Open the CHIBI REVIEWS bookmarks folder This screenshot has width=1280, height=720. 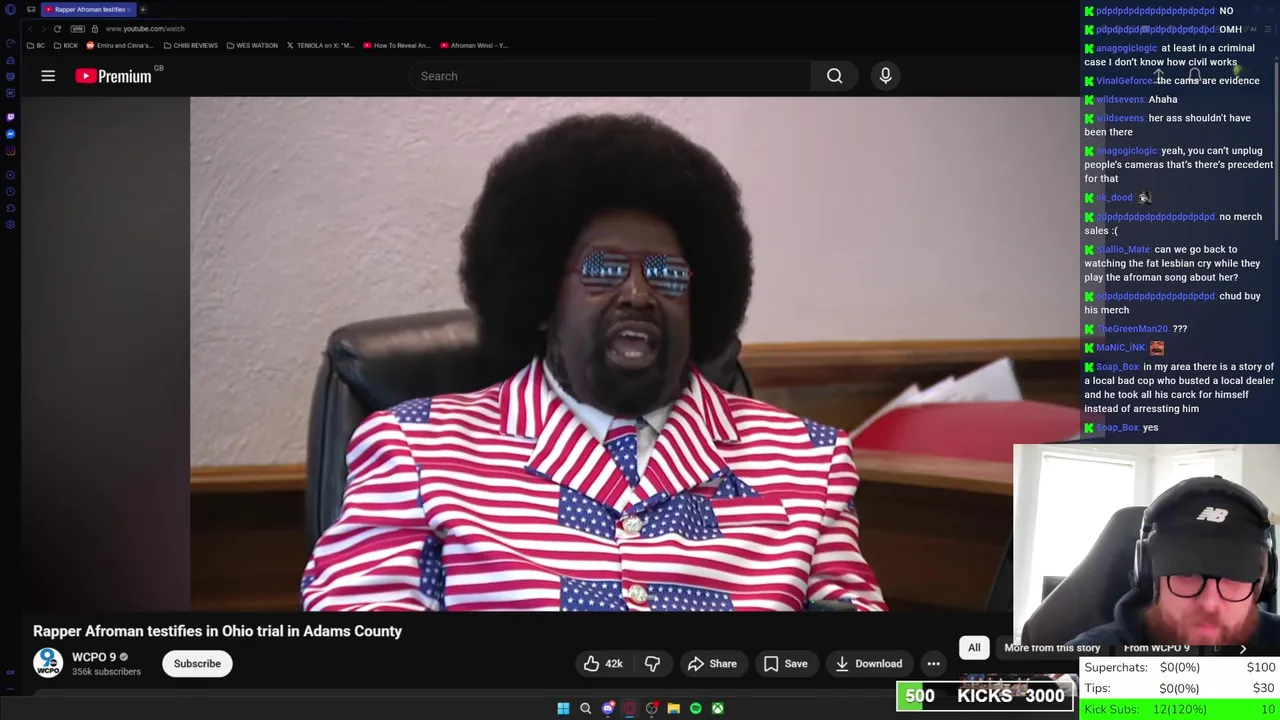[191, 45]
